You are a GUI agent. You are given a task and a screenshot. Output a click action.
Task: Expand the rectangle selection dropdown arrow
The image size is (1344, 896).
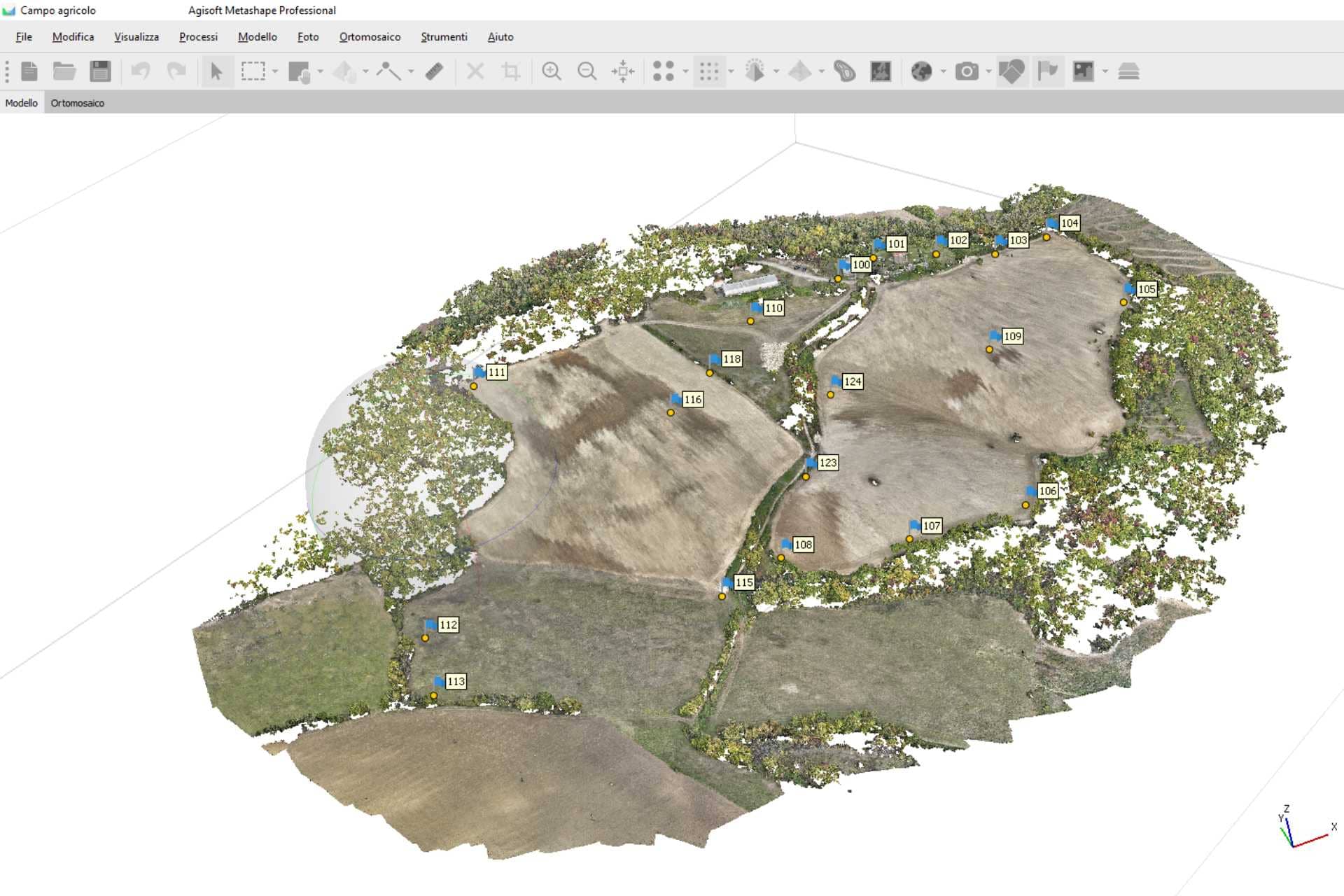coord(275,71)
